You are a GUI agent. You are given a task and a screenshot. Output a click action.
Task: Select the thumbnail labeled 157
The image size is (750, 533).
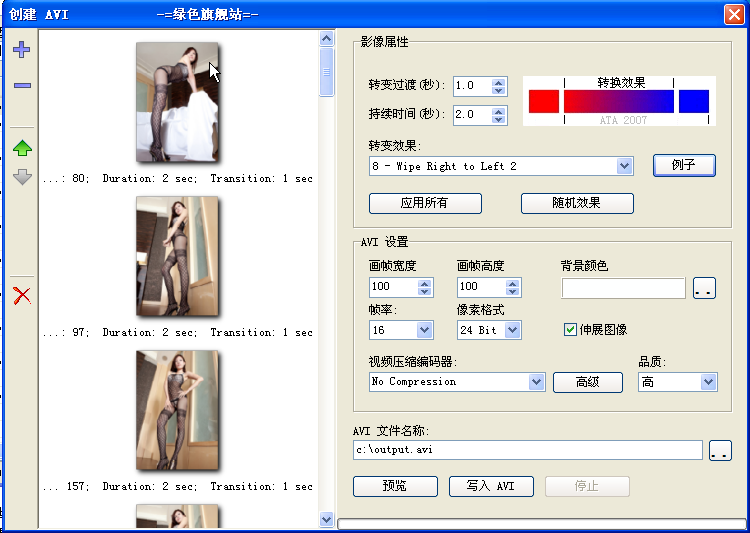177,410
